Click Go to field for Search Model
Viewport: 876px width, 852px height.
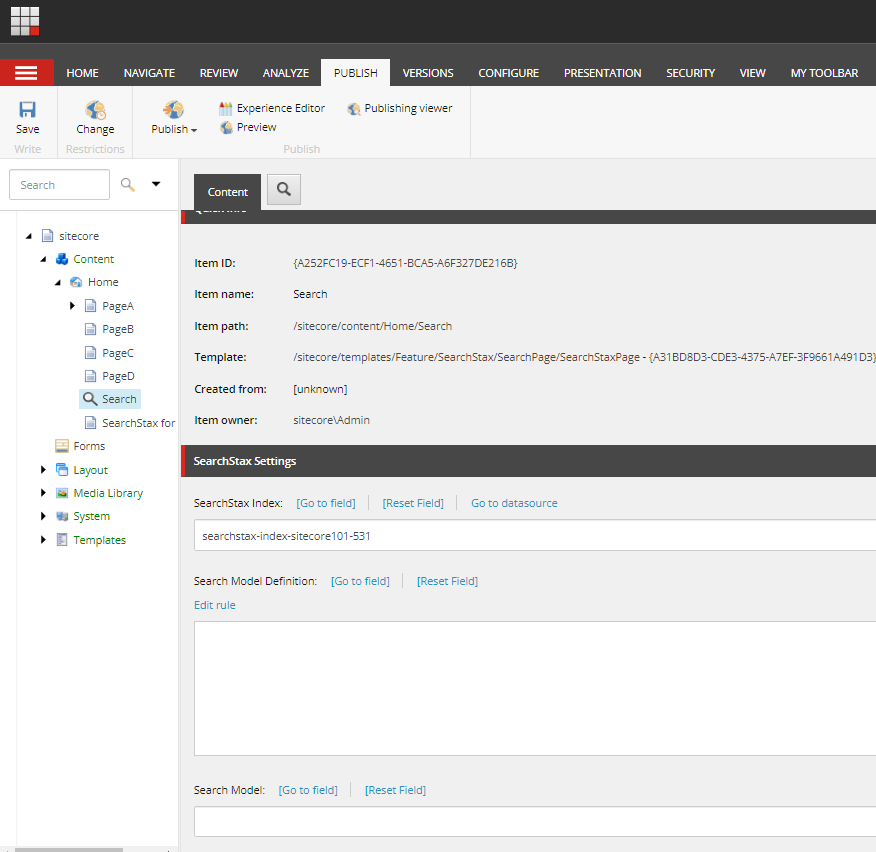pyautogui.click(x=308, y=790)
